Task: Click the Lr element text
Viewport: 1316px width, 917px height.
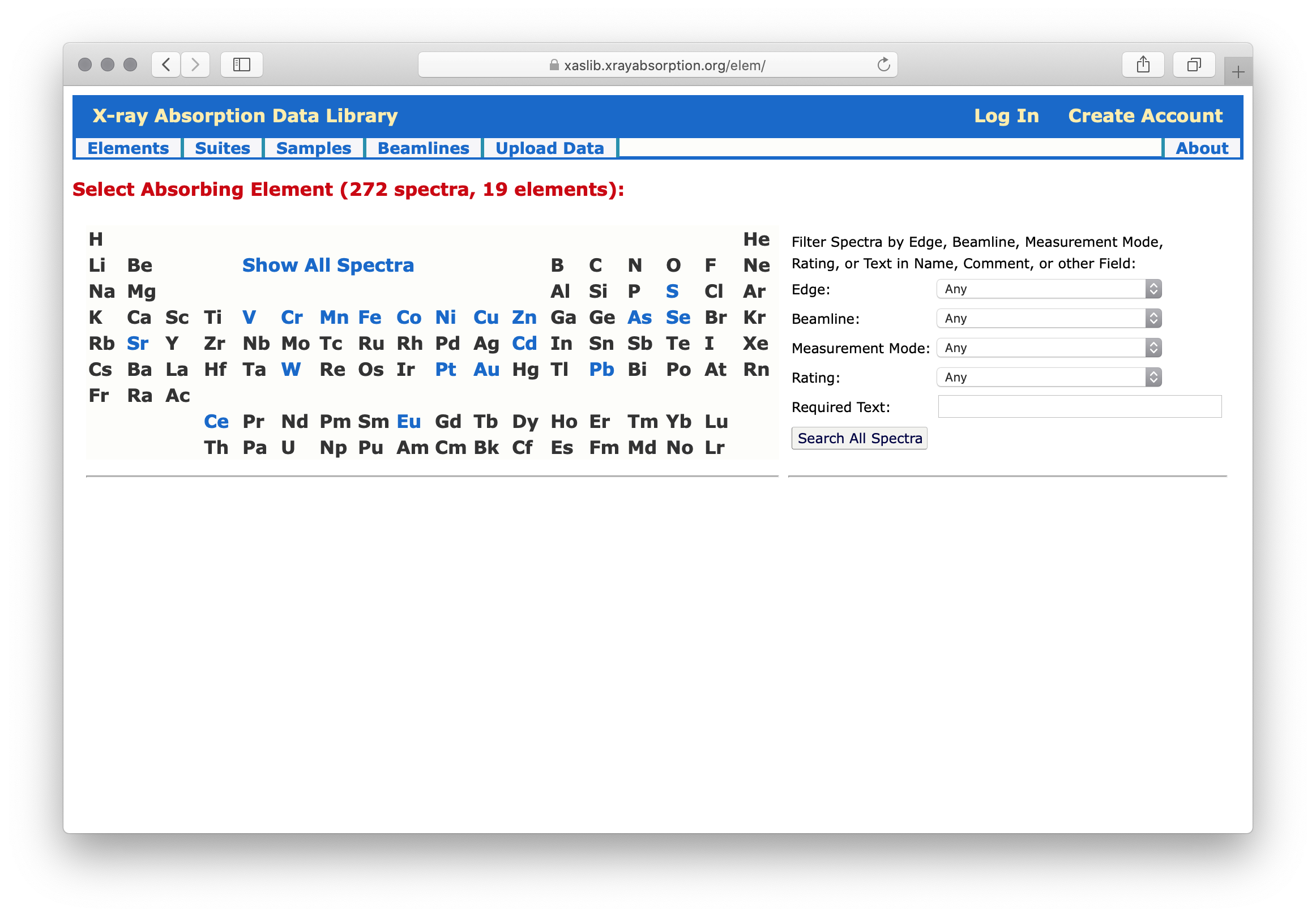Action: click(714, 448)
